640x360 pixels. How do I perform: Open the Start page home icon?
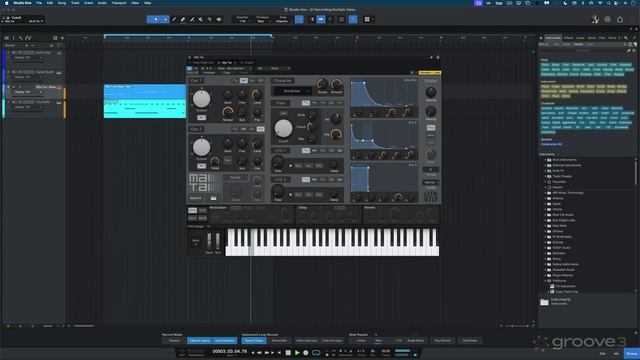click(x=620, y=19)
